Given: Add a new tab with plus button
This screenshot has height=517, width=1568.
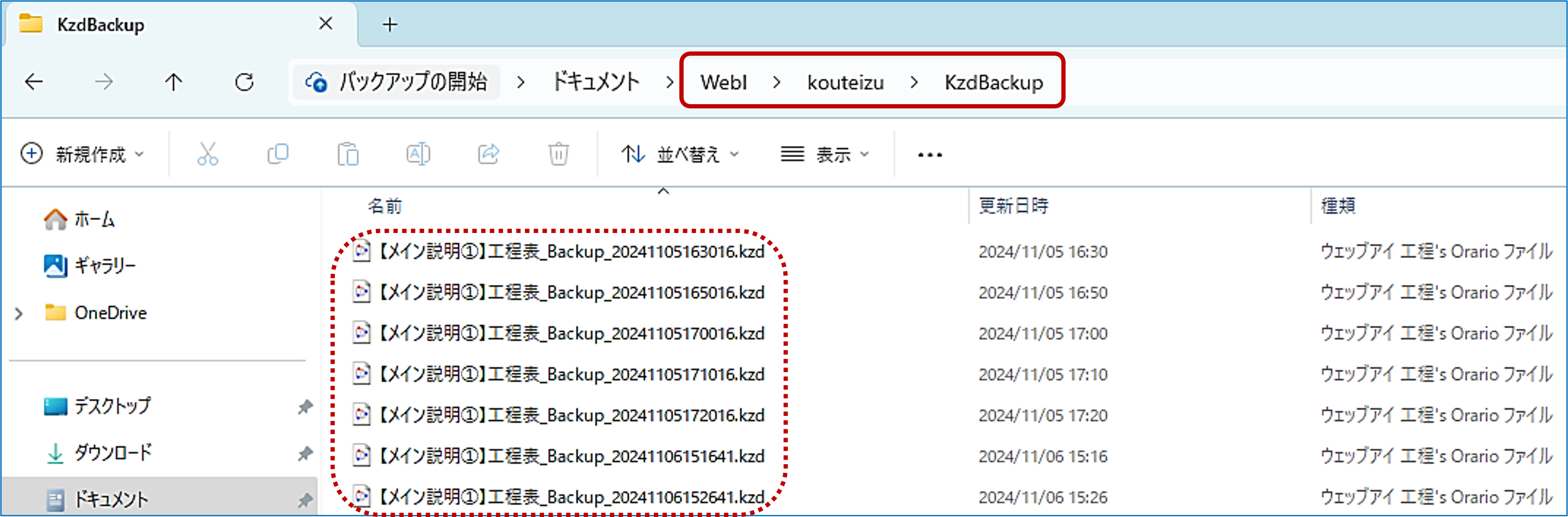Looking at the screenshot, I should pyautogui.click(x=390, y=24).
